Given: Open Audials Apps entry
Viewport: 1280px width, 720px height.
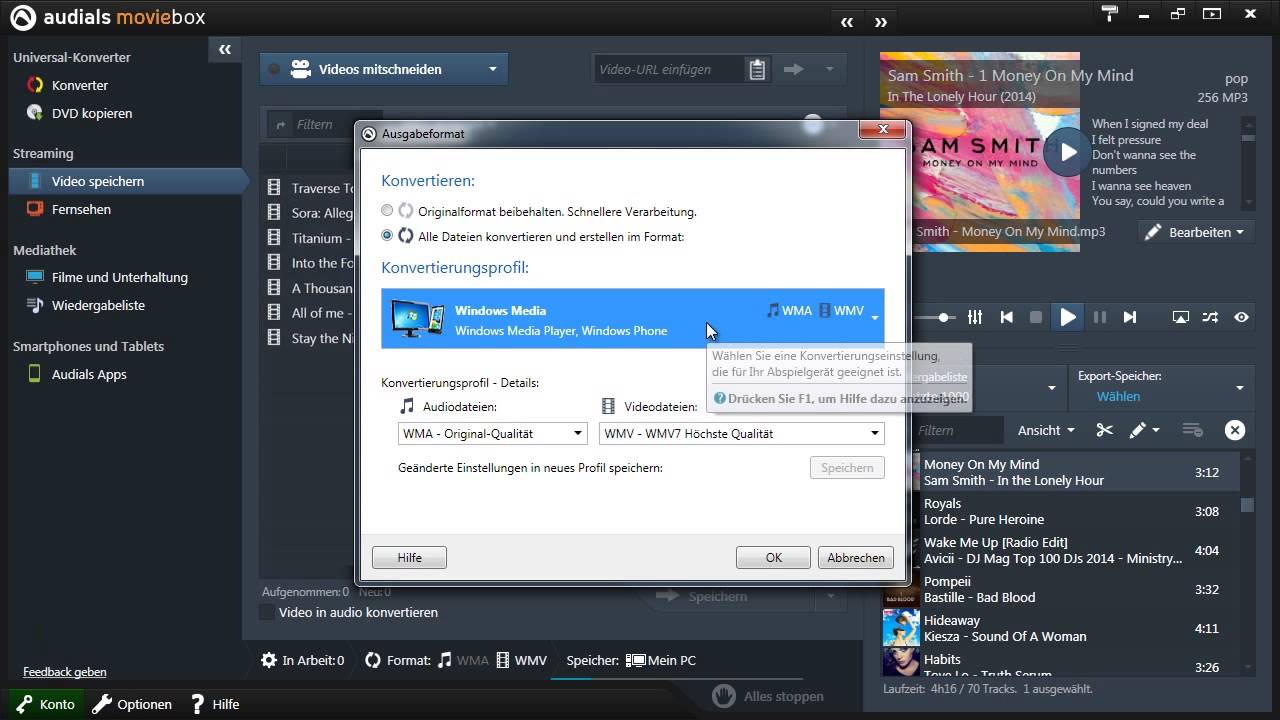Looking at the screenshot, I should (89, 374).
